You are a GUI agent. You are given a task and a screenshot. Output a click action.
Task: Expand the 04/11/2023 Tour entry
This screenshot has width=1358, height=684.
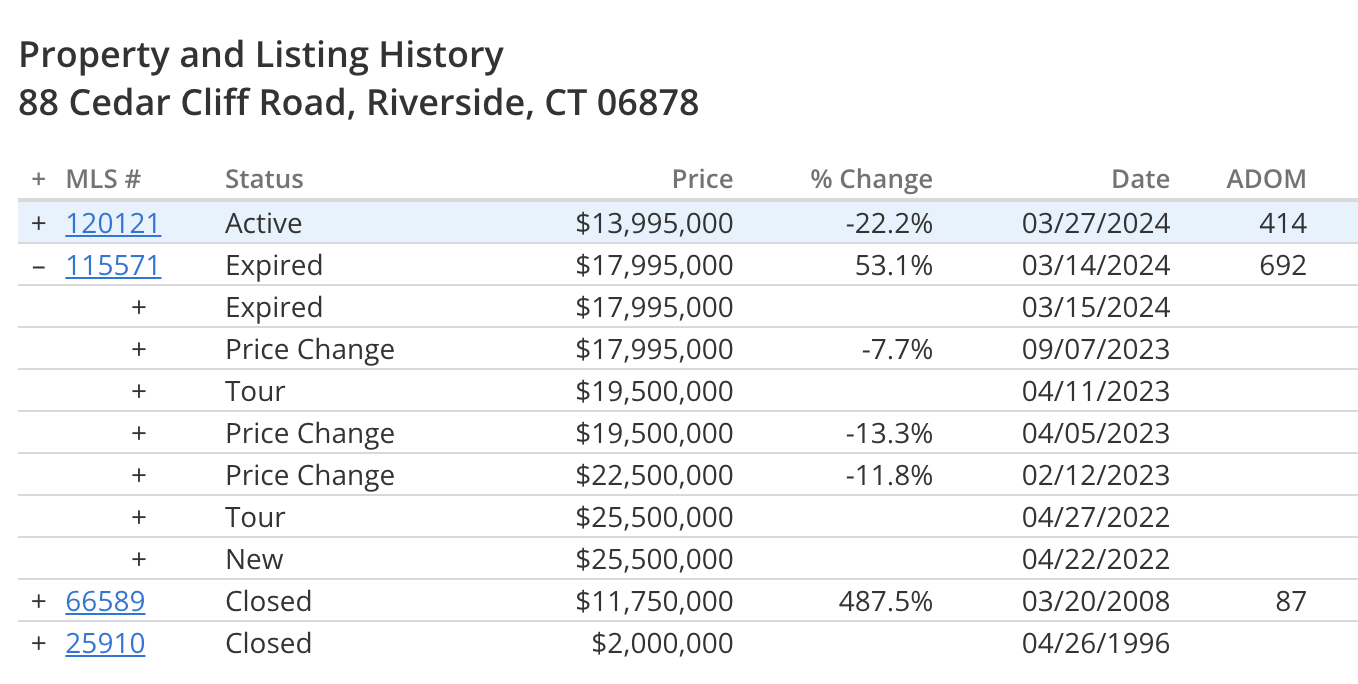139,392
